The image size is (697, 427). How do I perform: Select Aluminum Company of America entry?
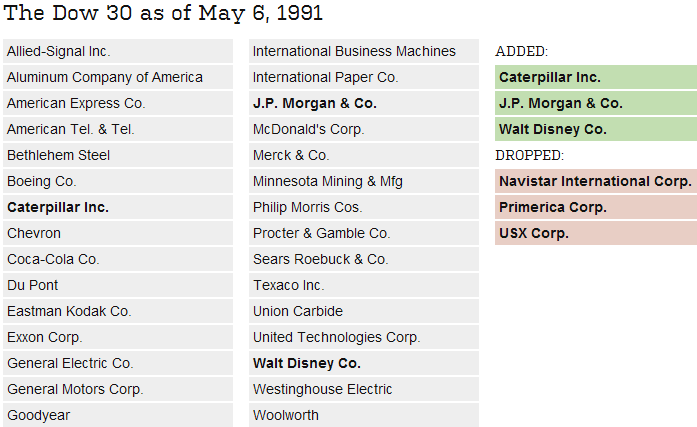[118, 77]
